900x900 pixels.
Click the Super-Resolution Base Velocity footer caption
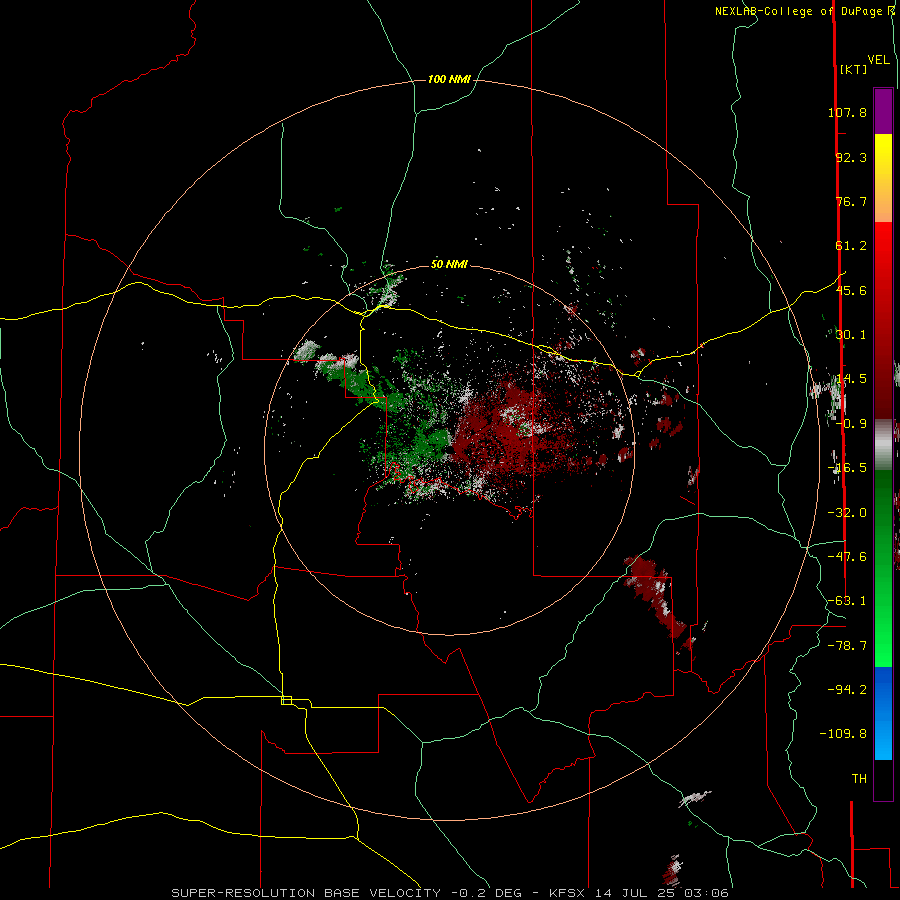[x=449, y=893]
